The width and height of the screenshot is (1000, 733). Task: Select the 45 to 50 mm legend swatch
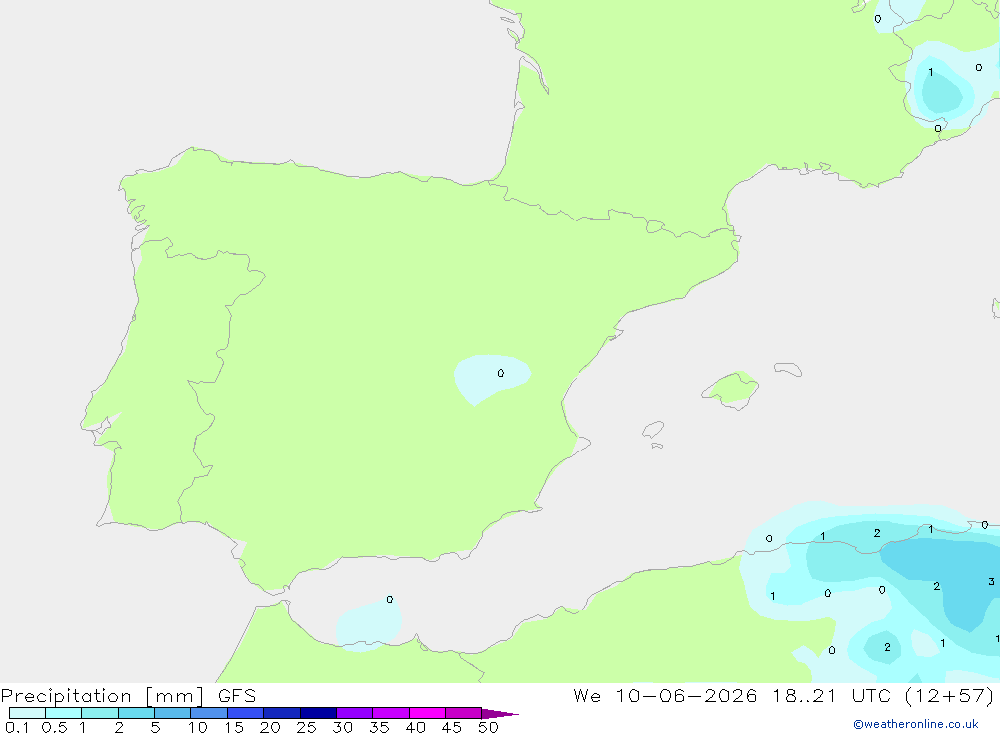tap(464, 713)
